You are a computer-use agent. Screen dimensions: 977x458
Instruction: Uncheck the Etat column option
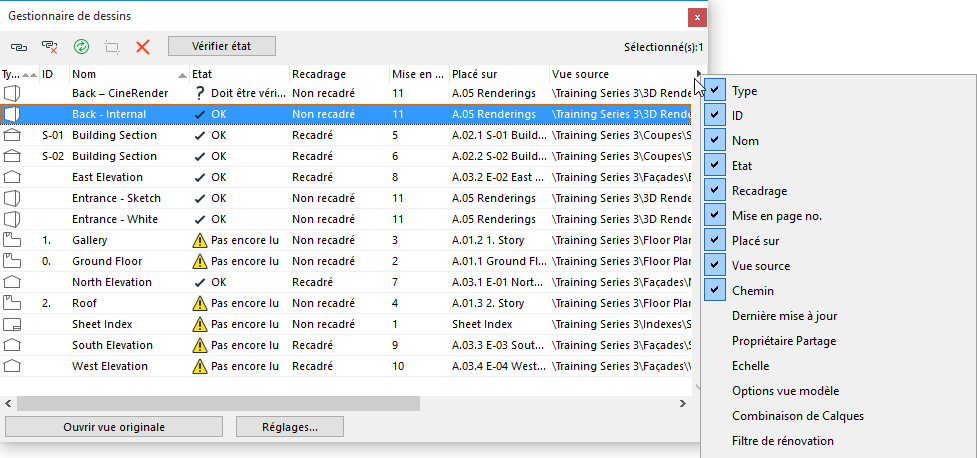point(715,165)
